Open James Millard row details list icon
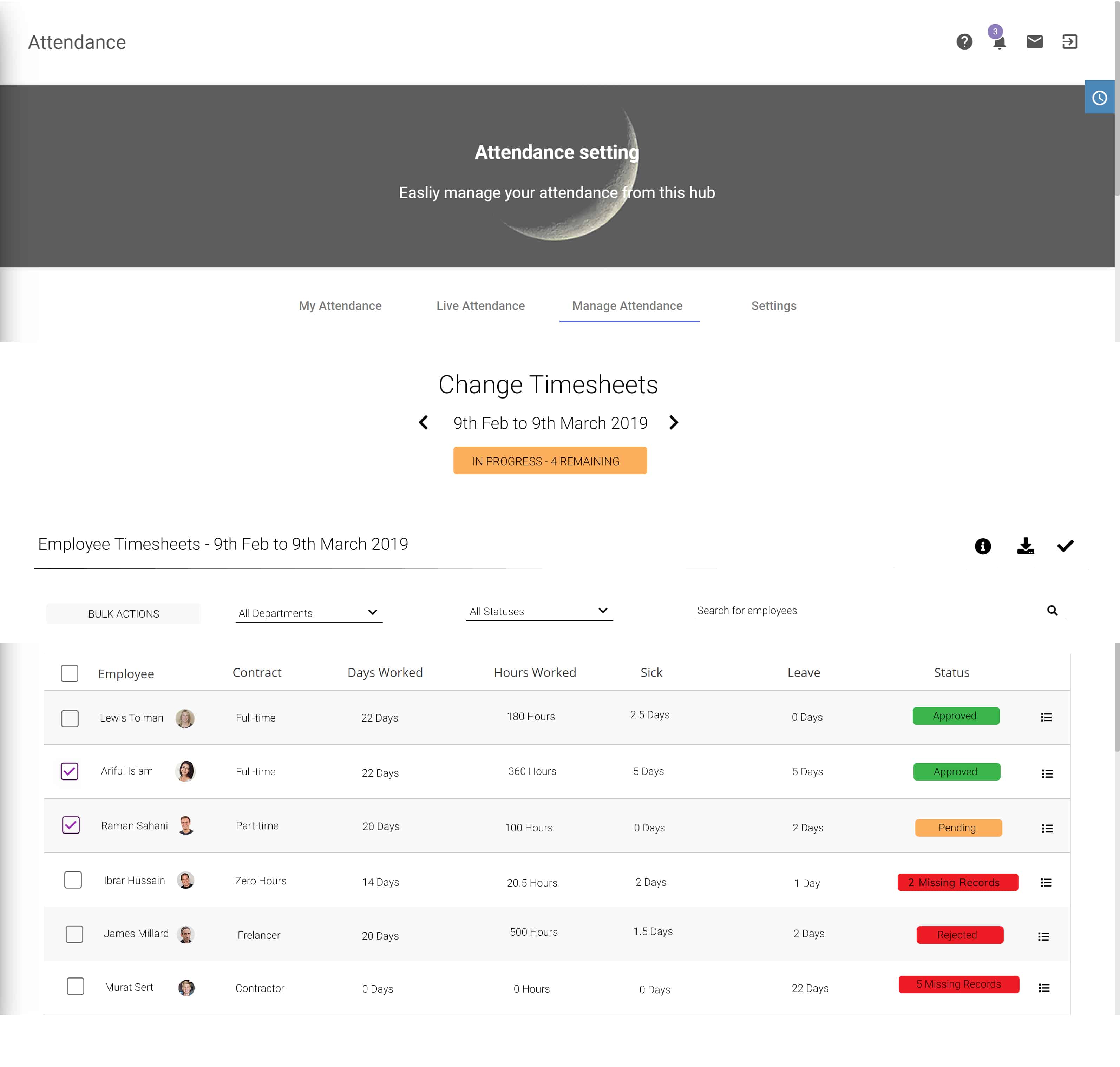Image resolution: width=1120 pixels, height=1067 pixels. 1043,936
